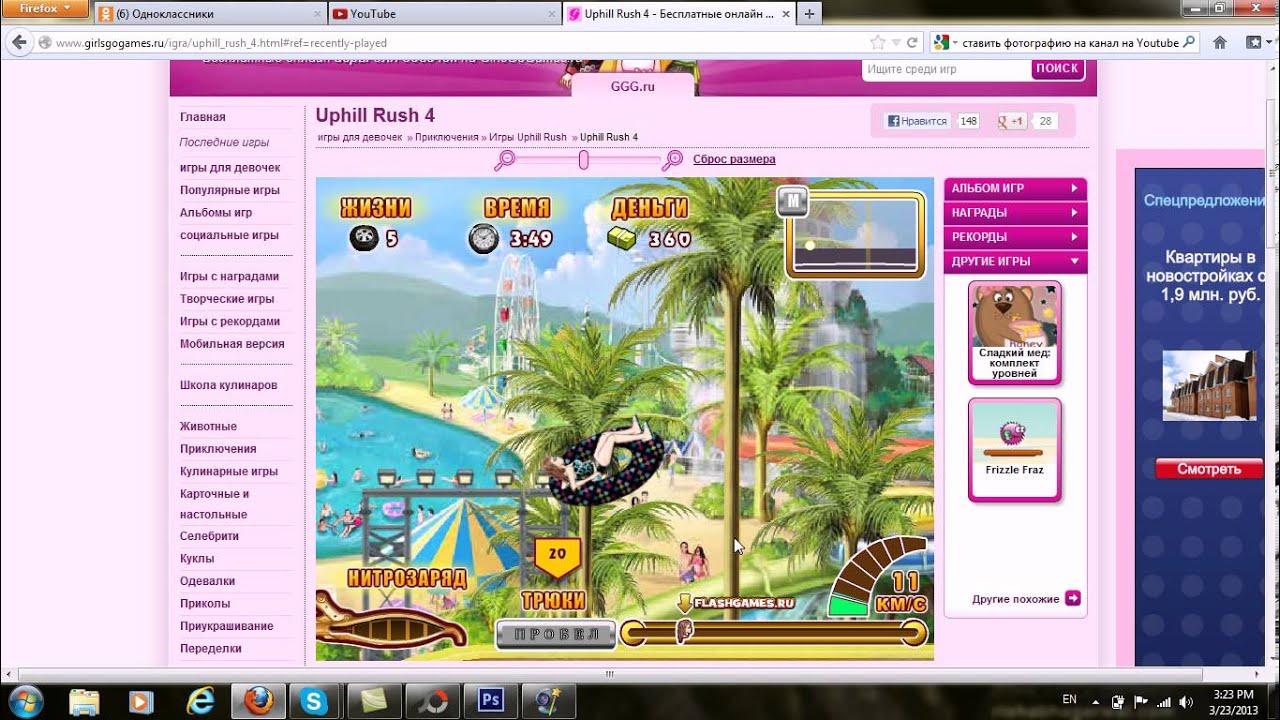Expand the АЛЬБОМ ИГР panel
Viewport: 1280px width, 720px height.
[x=1015, y=188]
